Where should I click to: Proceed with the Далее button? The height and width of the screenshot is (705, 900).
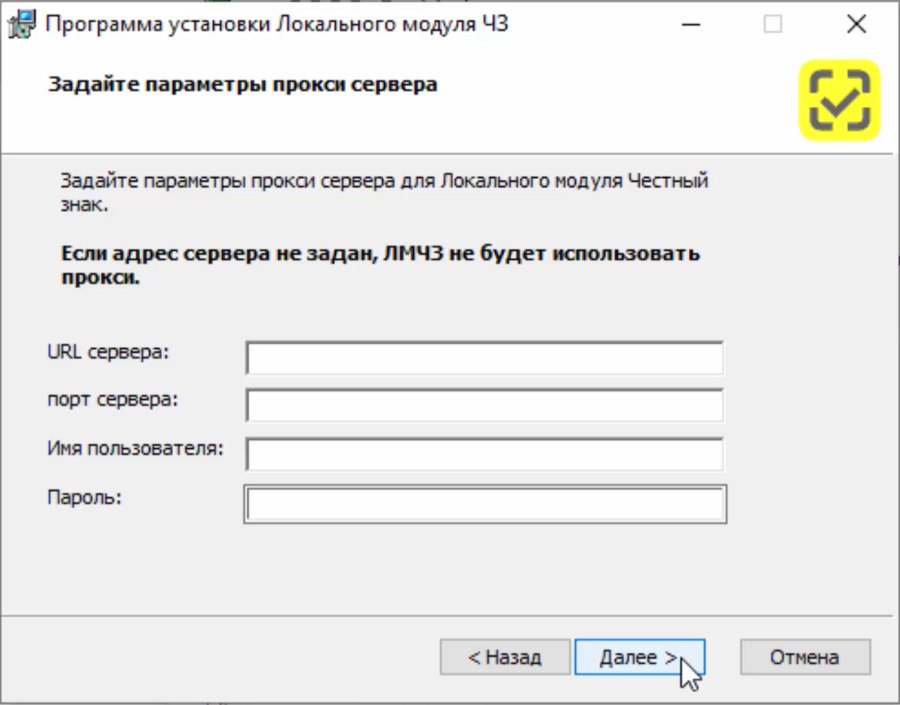coord(639,657)
